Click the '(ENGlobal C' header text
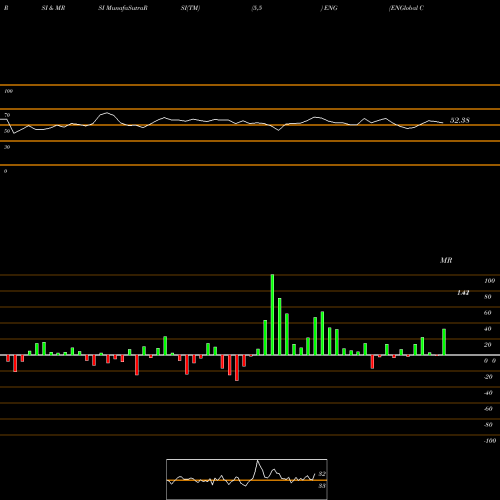Image resolution: width=500 pixels, height=500 pixels. [x=406, y=8]
